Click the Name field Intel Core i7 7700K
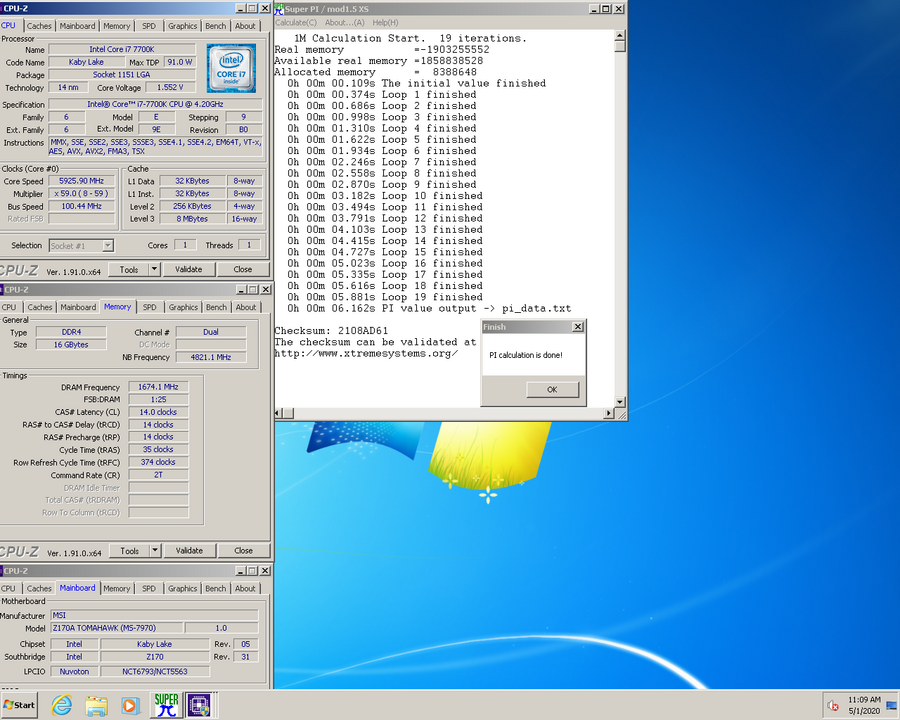Viewport: 900px width, 720px height. tap(122, 49)
